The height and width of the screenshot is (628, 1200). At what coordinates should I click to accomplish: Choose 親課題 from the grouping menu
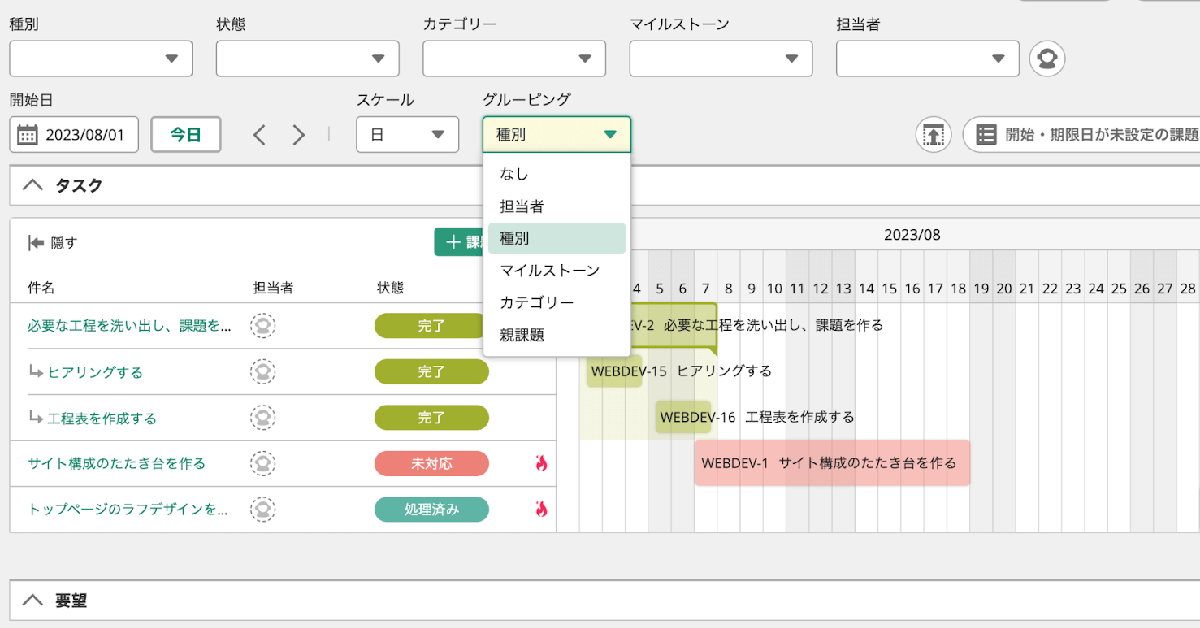(522, 335)
